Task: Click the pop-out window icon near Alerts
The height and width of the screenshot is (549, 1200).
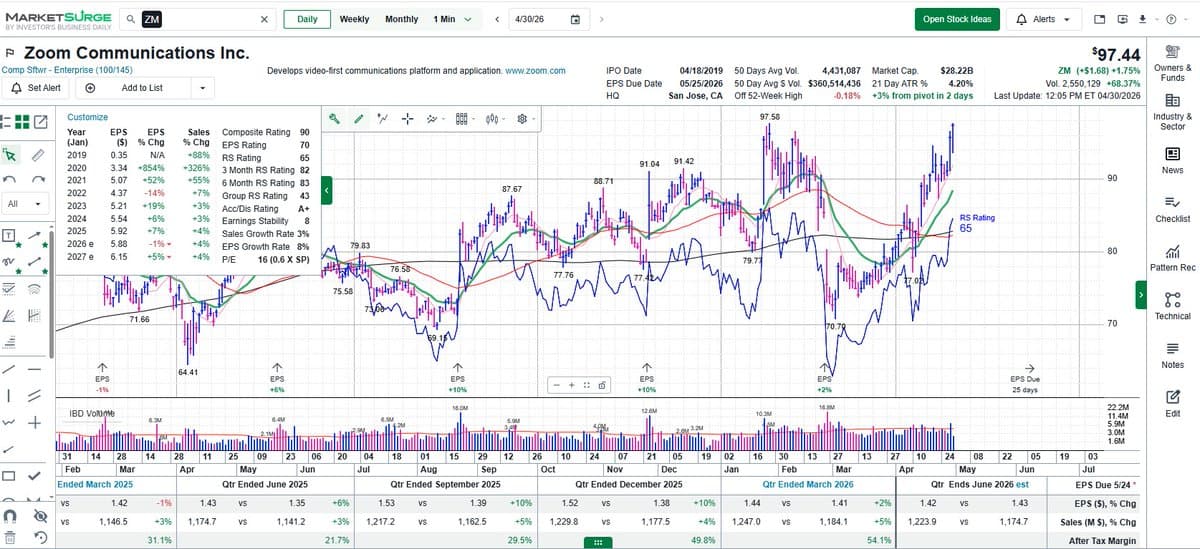Action: (1099, 19)
